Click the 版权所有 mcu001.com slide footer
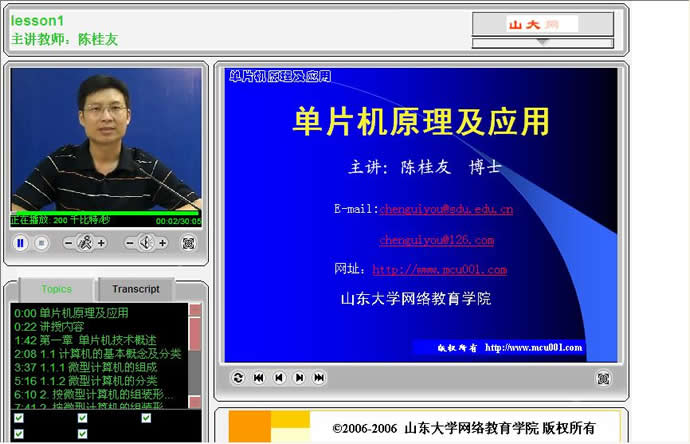Screen dimensions: 690x444 coord(510,348)
